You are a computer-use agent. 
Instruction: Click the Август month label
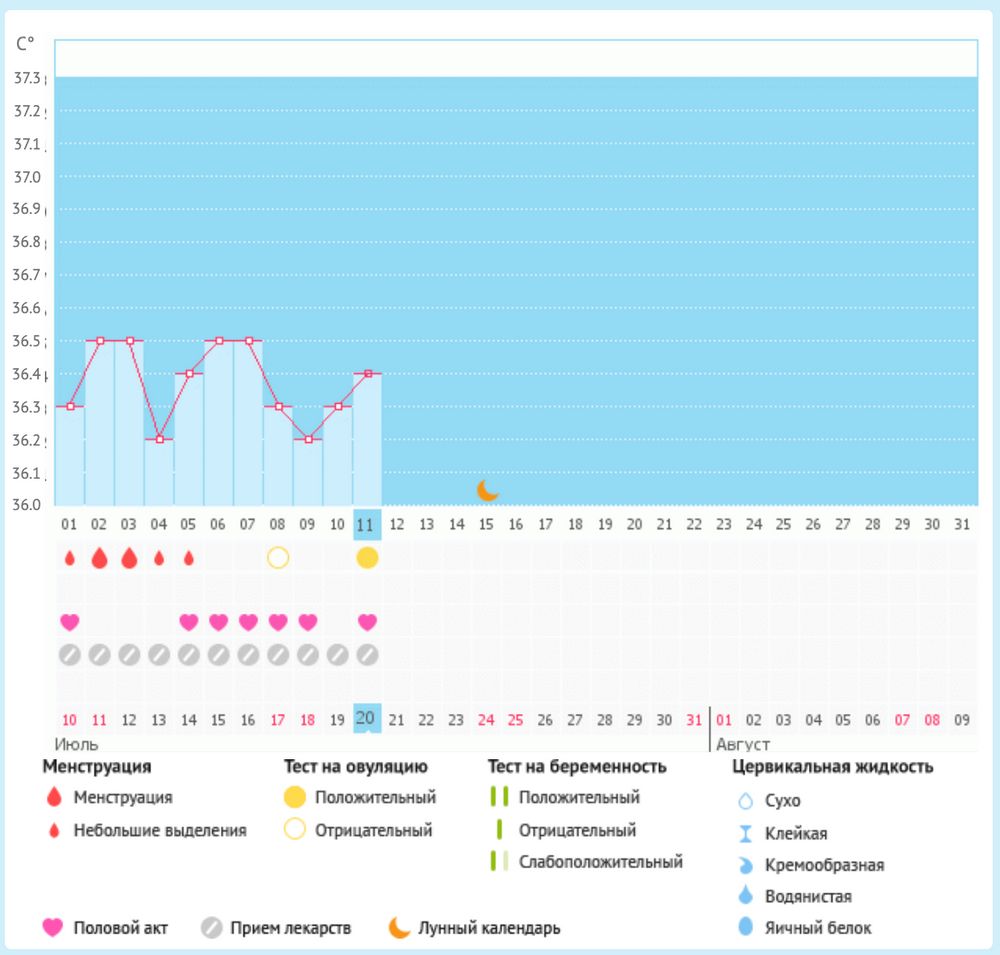(x=743, y=745)
